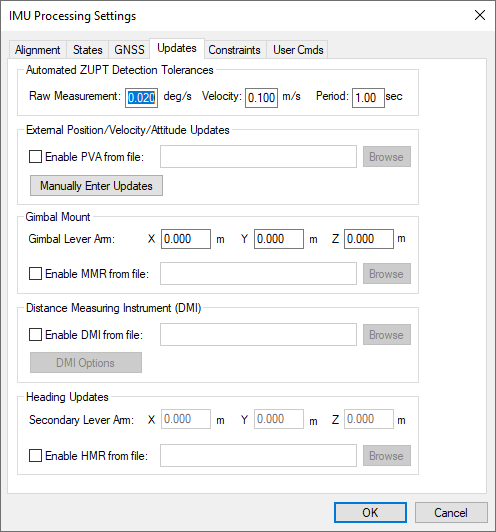Click the PVA file path field
Image resolution: width=496 pixels, height=532 pixels.
(259, 156)
